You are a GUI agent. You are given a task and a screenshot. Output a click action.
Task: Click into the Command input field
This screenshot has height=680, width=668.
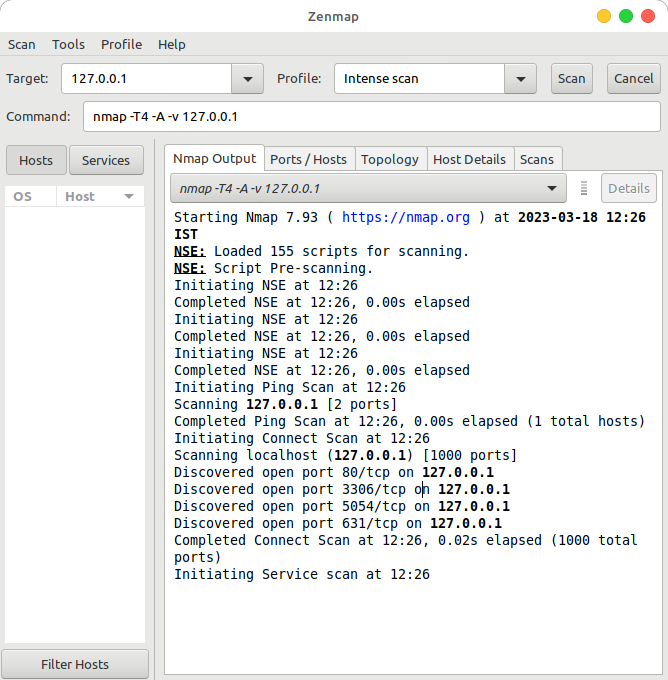[370, 116]
